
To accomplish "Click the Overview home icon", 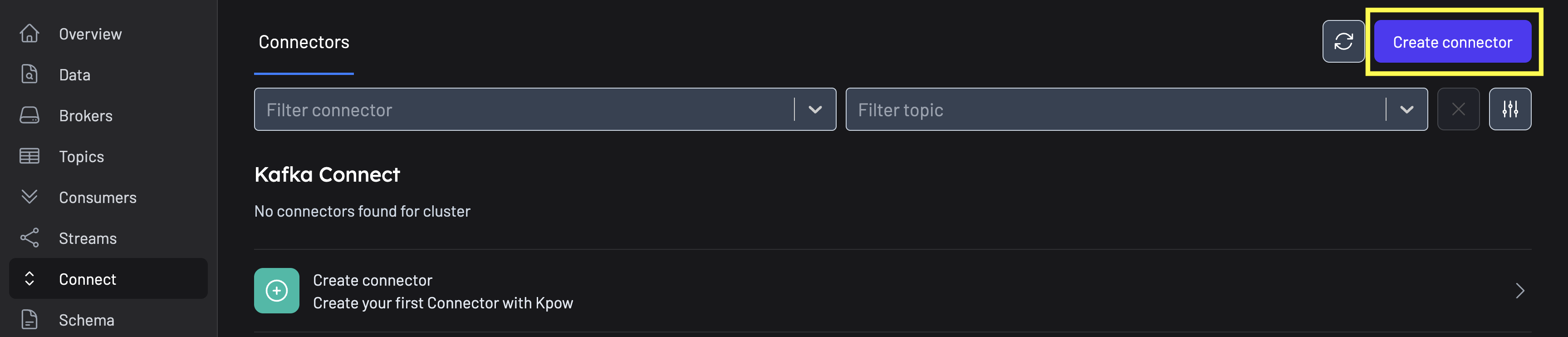I will click(29, 34).
